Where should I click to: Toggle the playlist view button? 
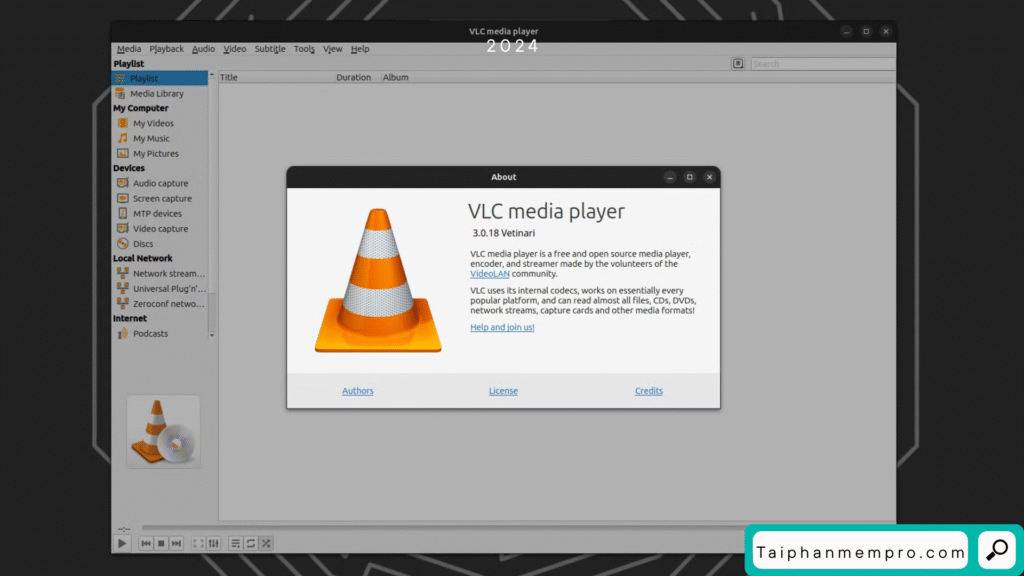236,543
